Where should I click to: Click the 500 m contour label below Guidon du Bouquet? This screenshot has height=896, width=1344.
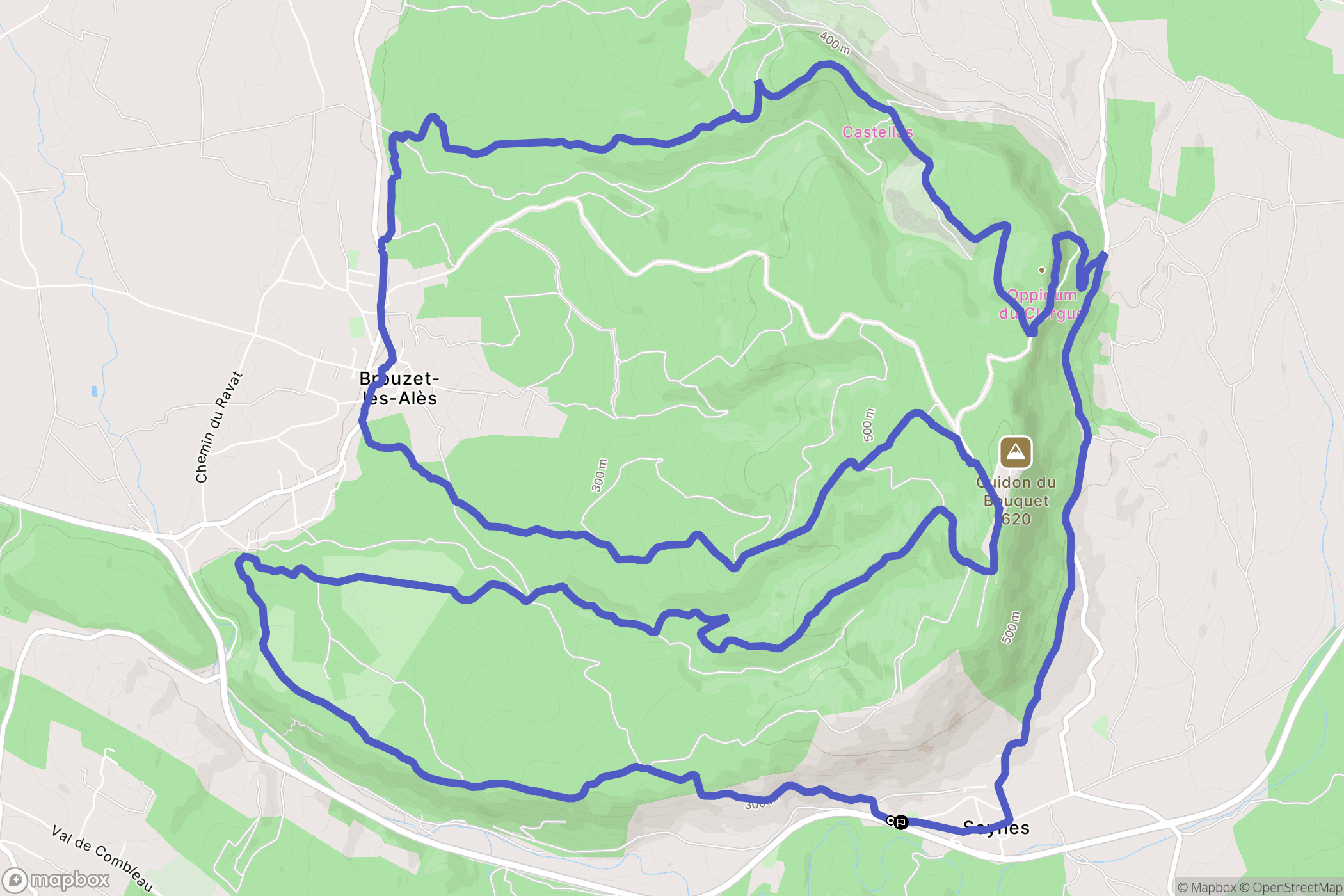point(1011,628)
